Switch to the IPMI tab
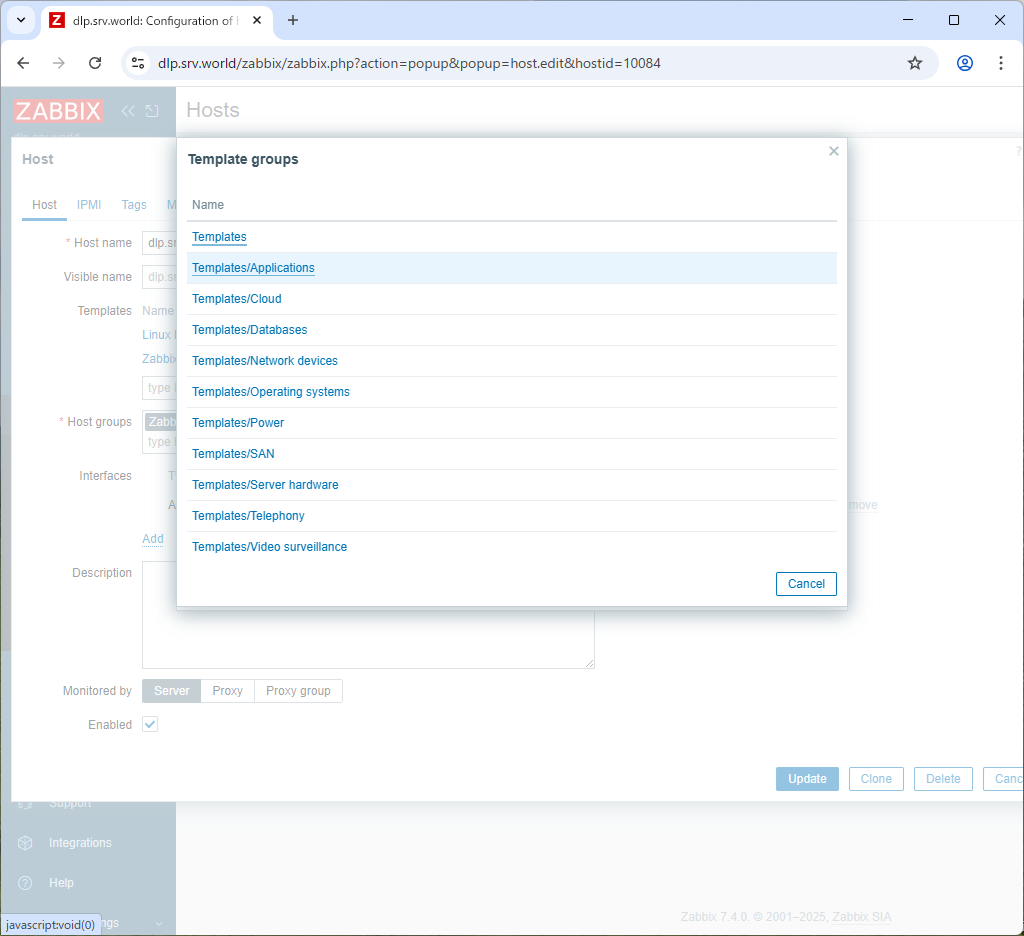This screenshot has height=936, width=1024. click(89, 204)
